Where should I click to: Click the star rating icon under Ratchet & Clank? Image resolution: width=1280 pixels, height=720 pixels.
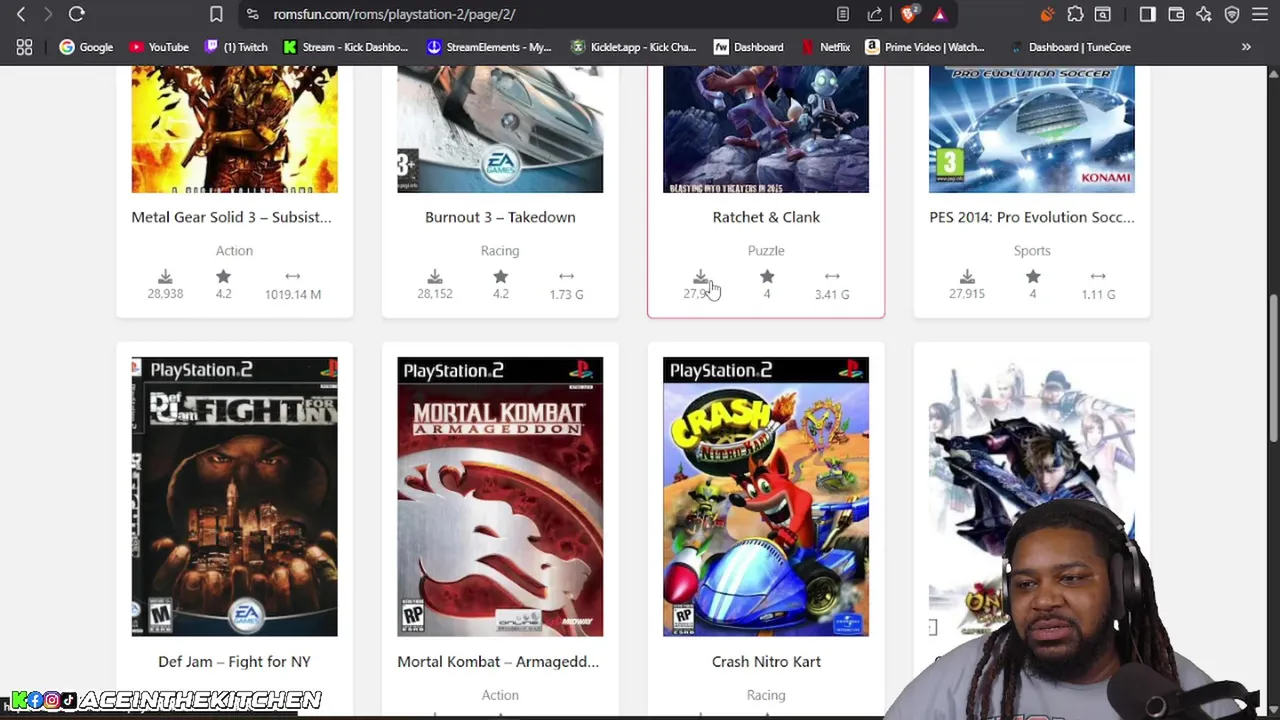point(767,277)
